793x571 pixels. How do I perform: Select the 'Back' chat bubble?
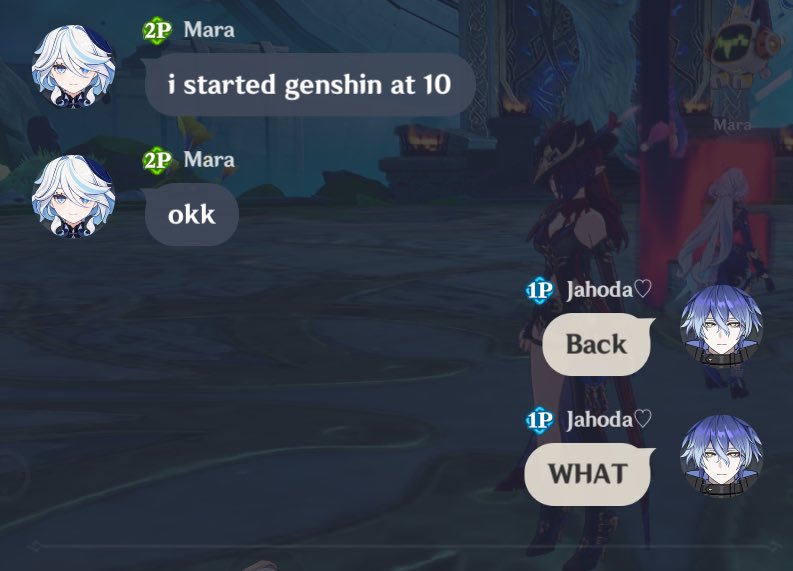598,344
